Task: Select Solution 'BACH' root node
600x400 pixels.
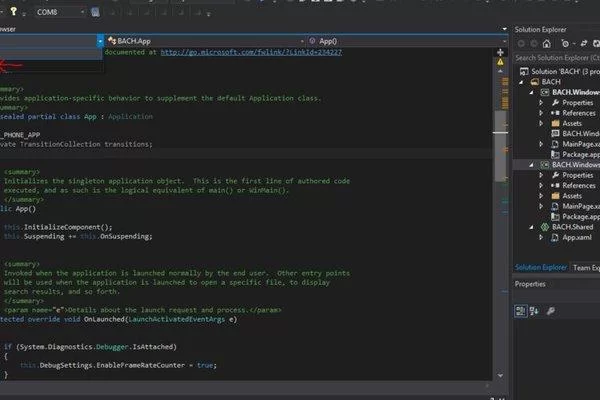Action: [565, 72]
